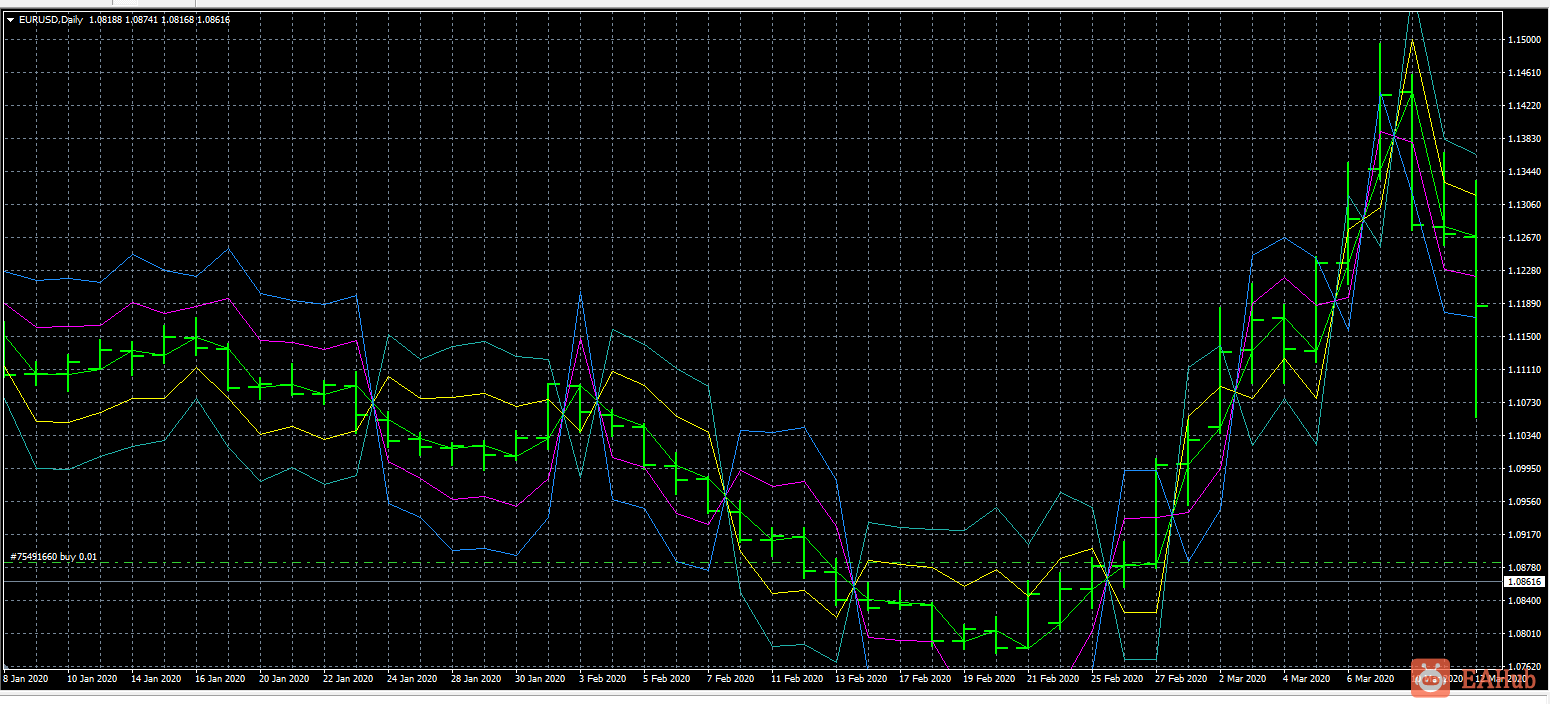Click the 3 Feb 2020 date label
This screenshot has width=1550, height=704.
click(602, 678)
